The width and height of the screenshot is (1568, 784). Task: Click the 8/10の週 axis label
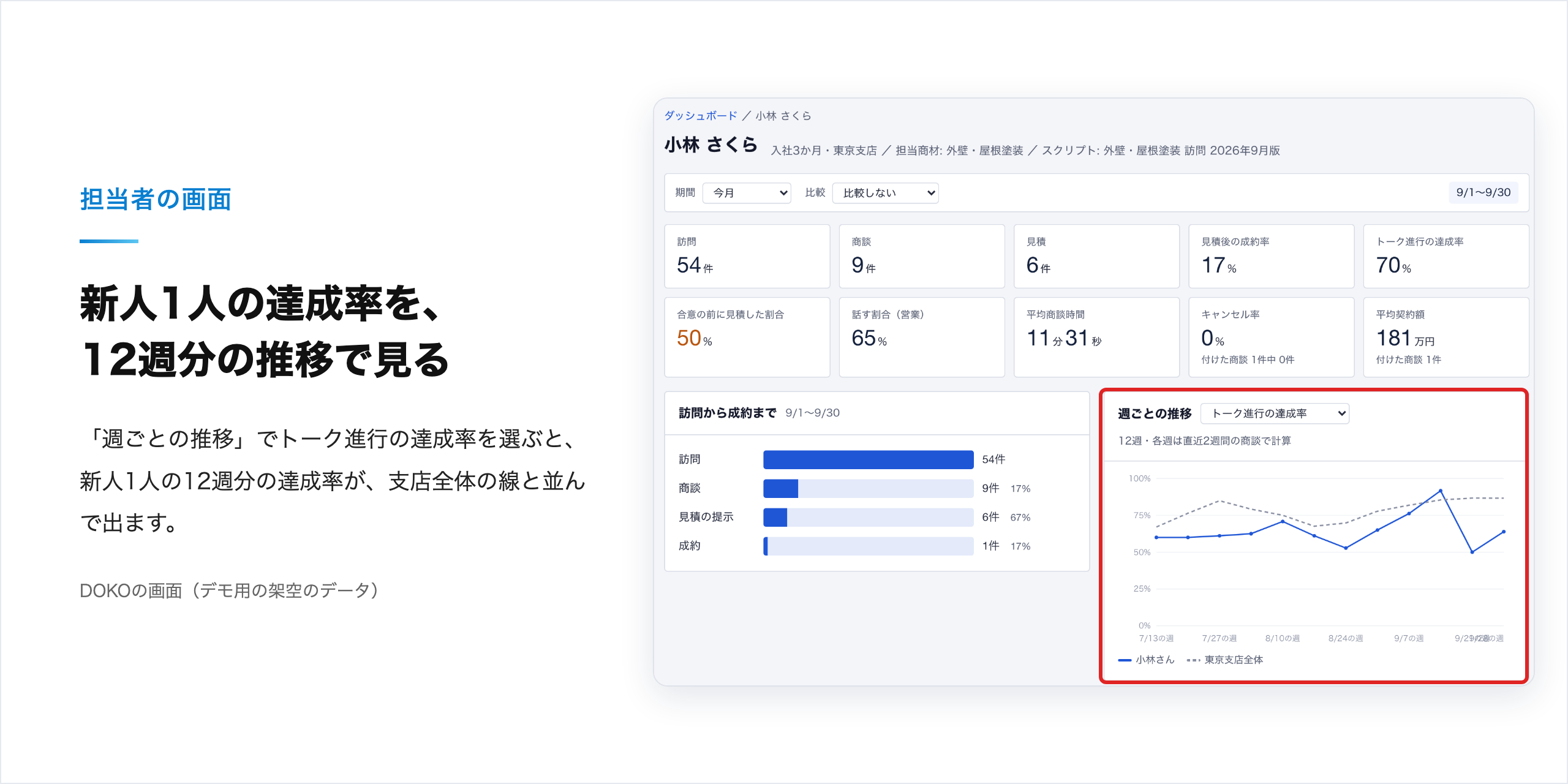[x=1283, y=638]
